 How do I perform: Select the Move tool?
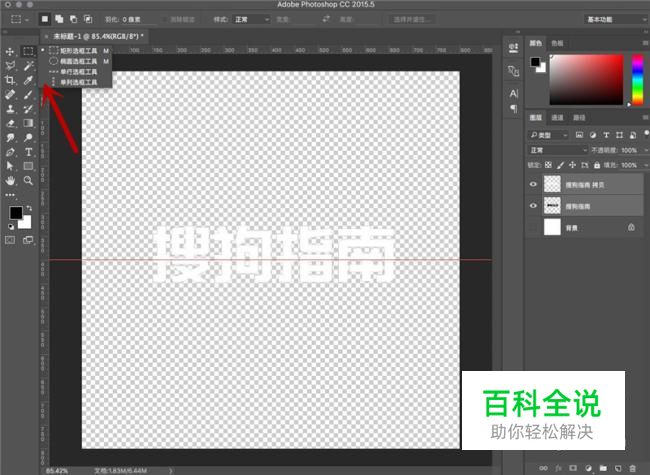click(10, 51)
